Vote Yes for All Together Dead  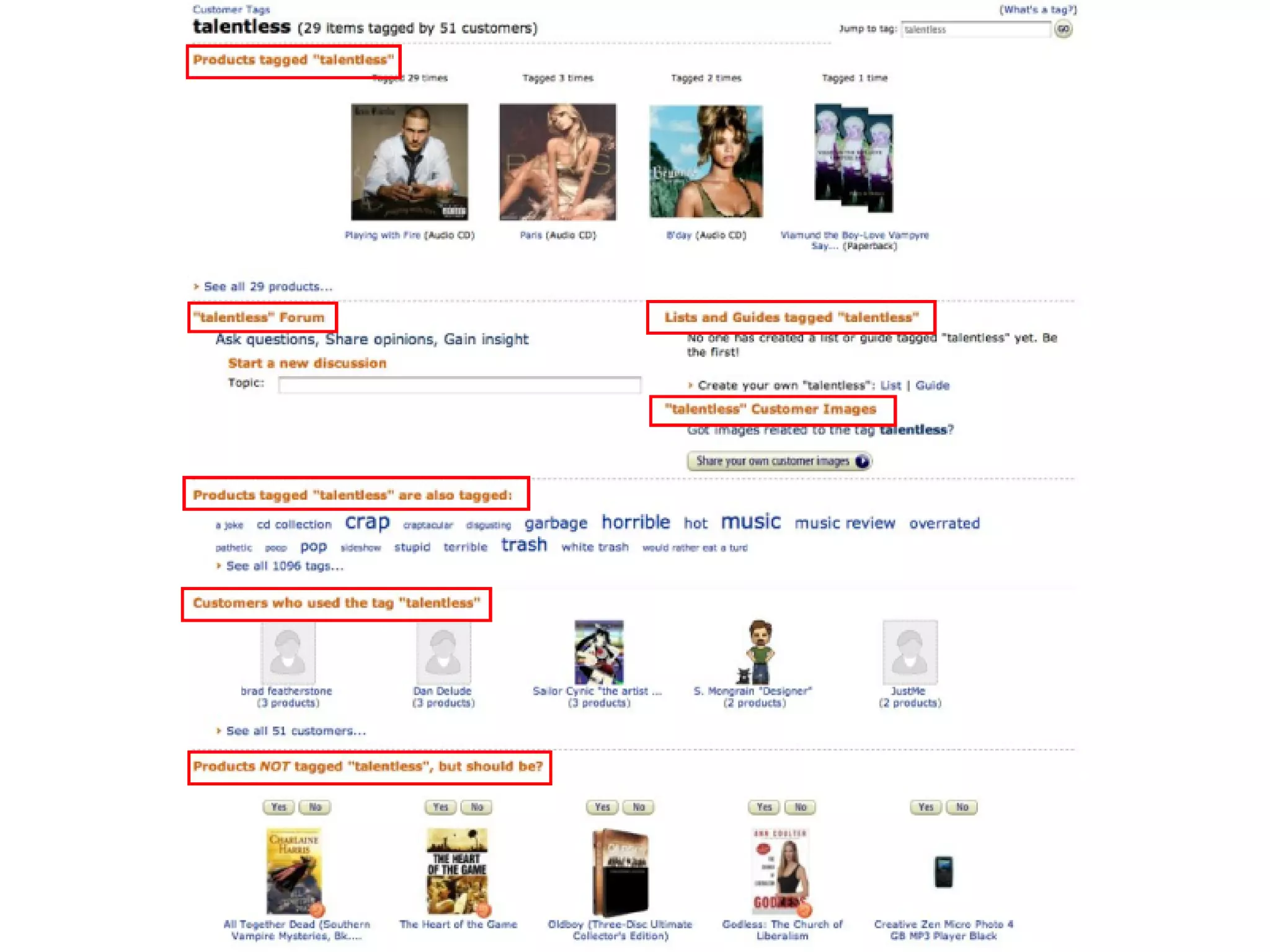click(278, 807)
